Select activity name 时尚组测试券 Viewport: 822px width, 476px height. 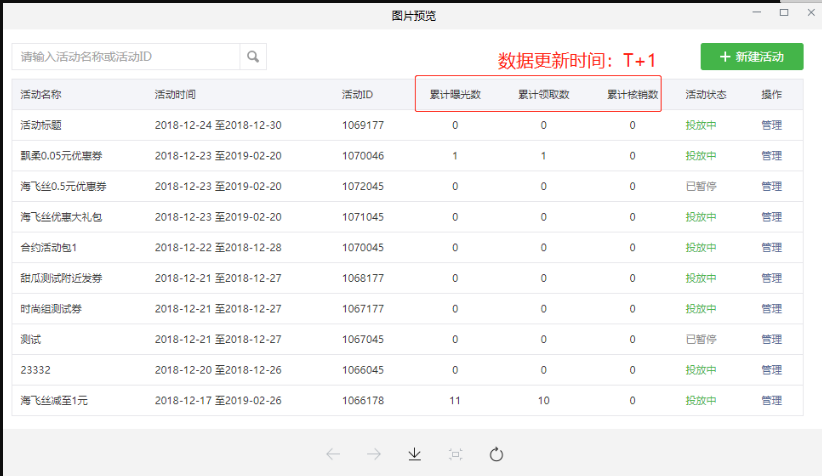[51, 309]
